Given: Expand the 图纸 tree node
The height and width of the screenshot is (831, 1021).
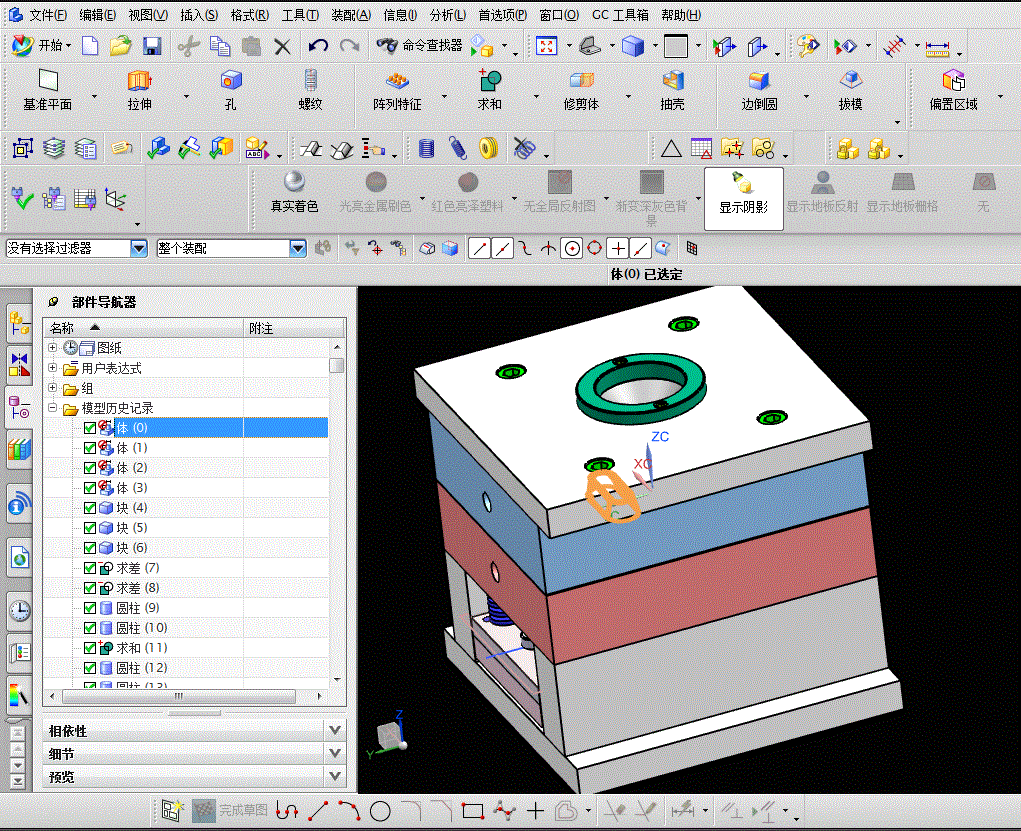Looking at the screenshot, I should pyautogui.click(x=53, y=348).
